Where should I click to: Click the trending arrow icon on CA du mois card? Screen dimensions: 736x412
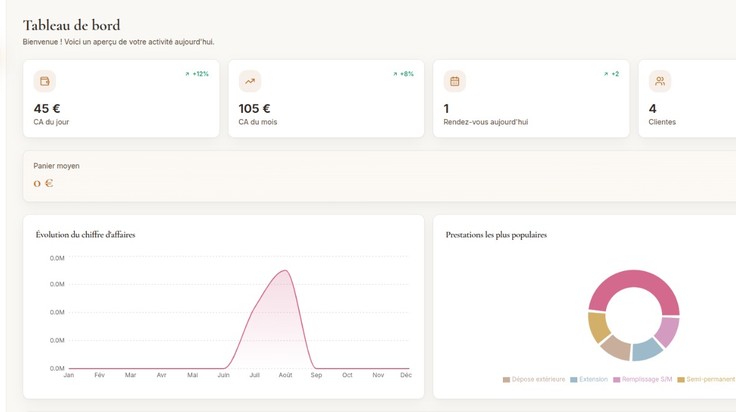pyautogui.click(x=250, y=81)
